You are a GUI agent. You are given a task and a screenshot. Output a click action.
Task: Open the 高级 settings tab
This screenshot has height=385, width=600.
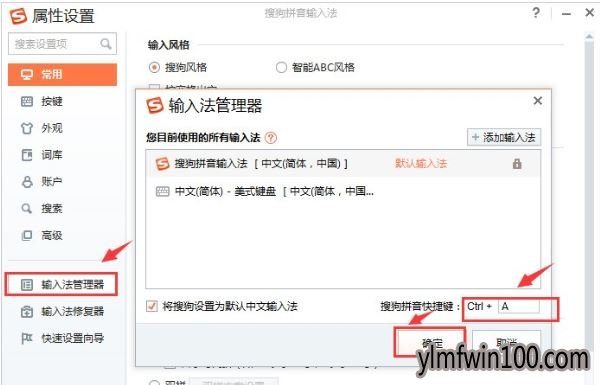pyautogui.click(x=62, y=235)
